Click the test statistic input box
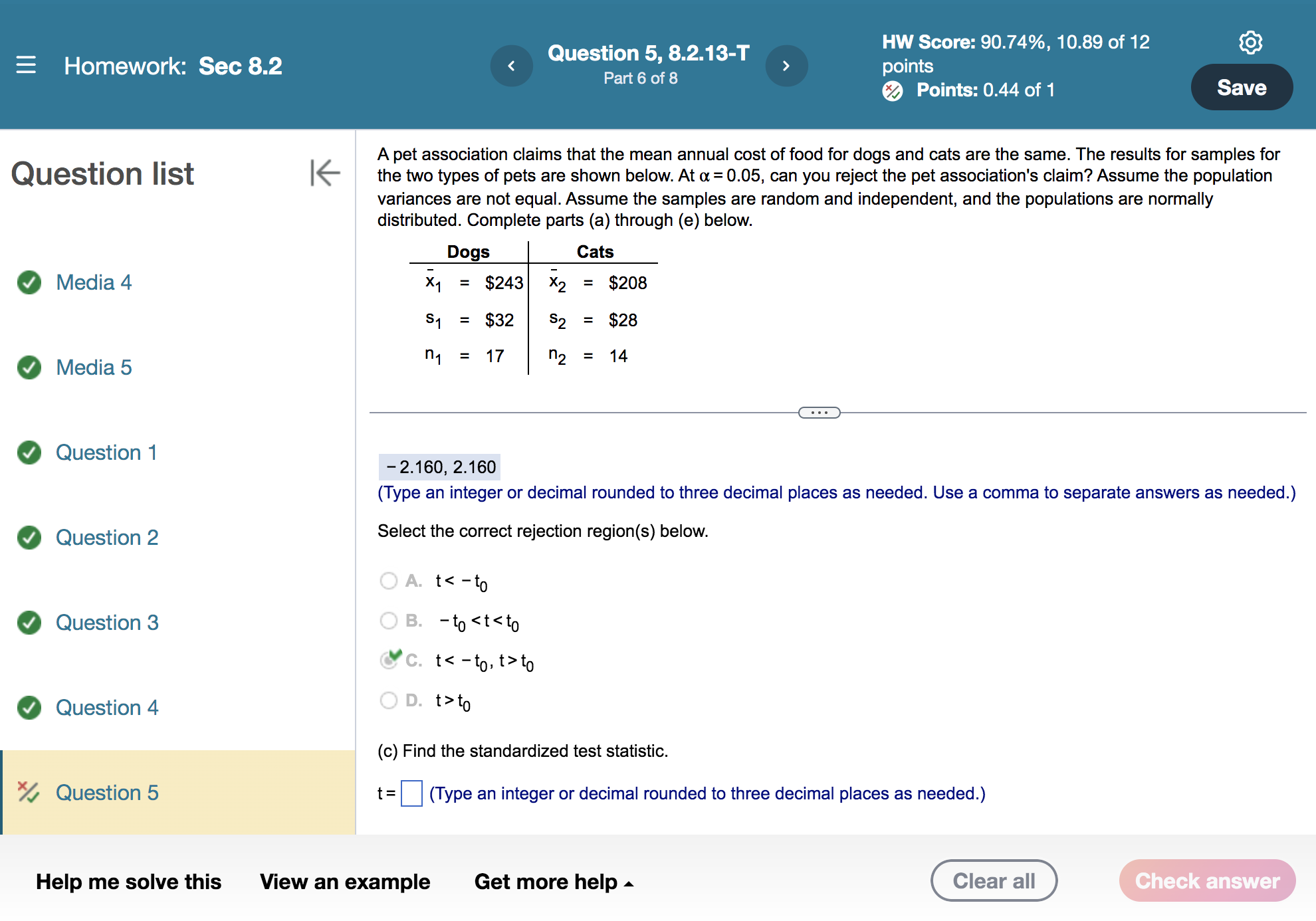Viewport: 1316px width, 921px height. coord(412,793)
